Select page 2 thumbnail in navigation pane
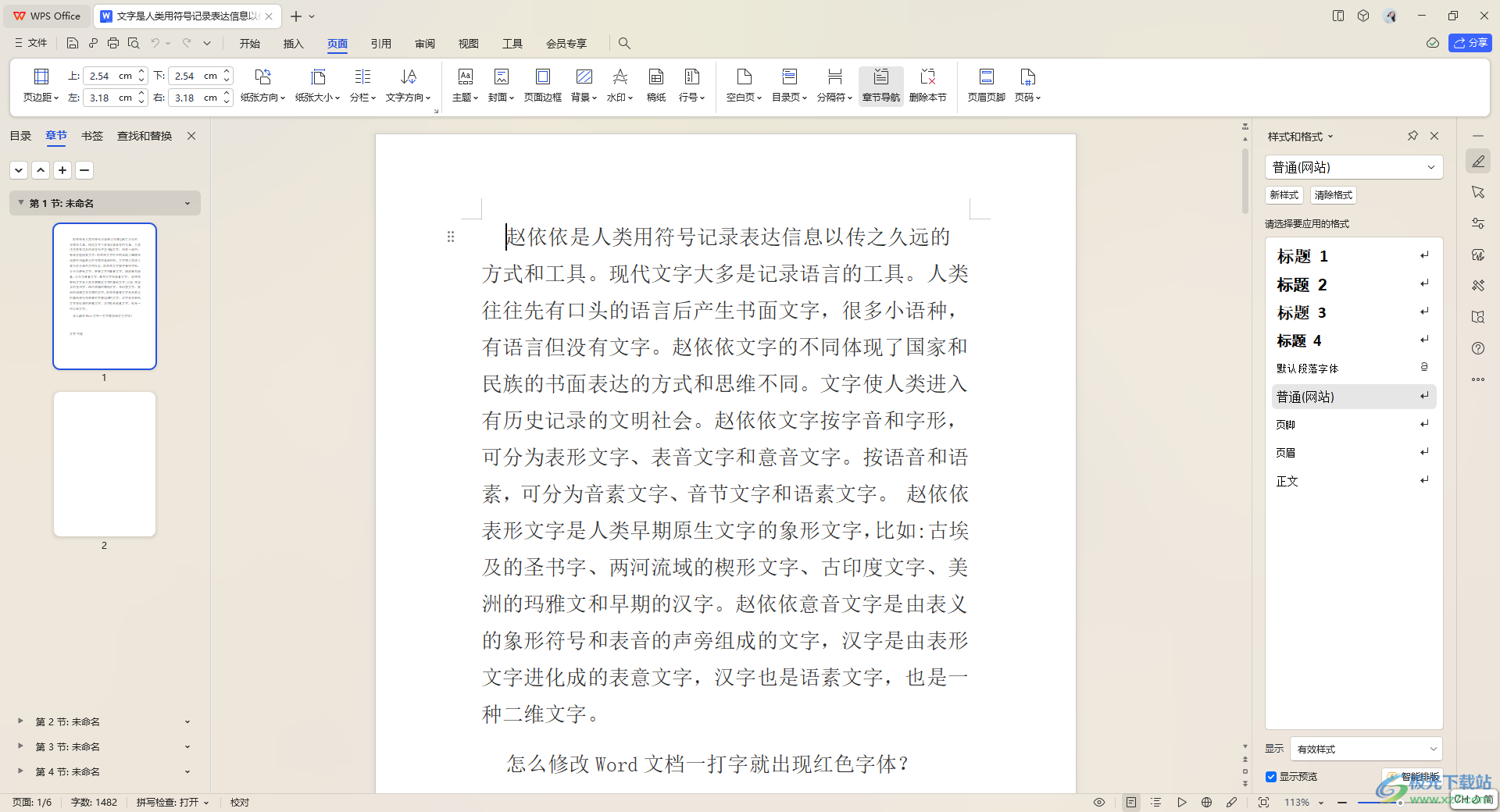Image resolution: width=1500 pixels, height=812 pixels. point(105,464)
